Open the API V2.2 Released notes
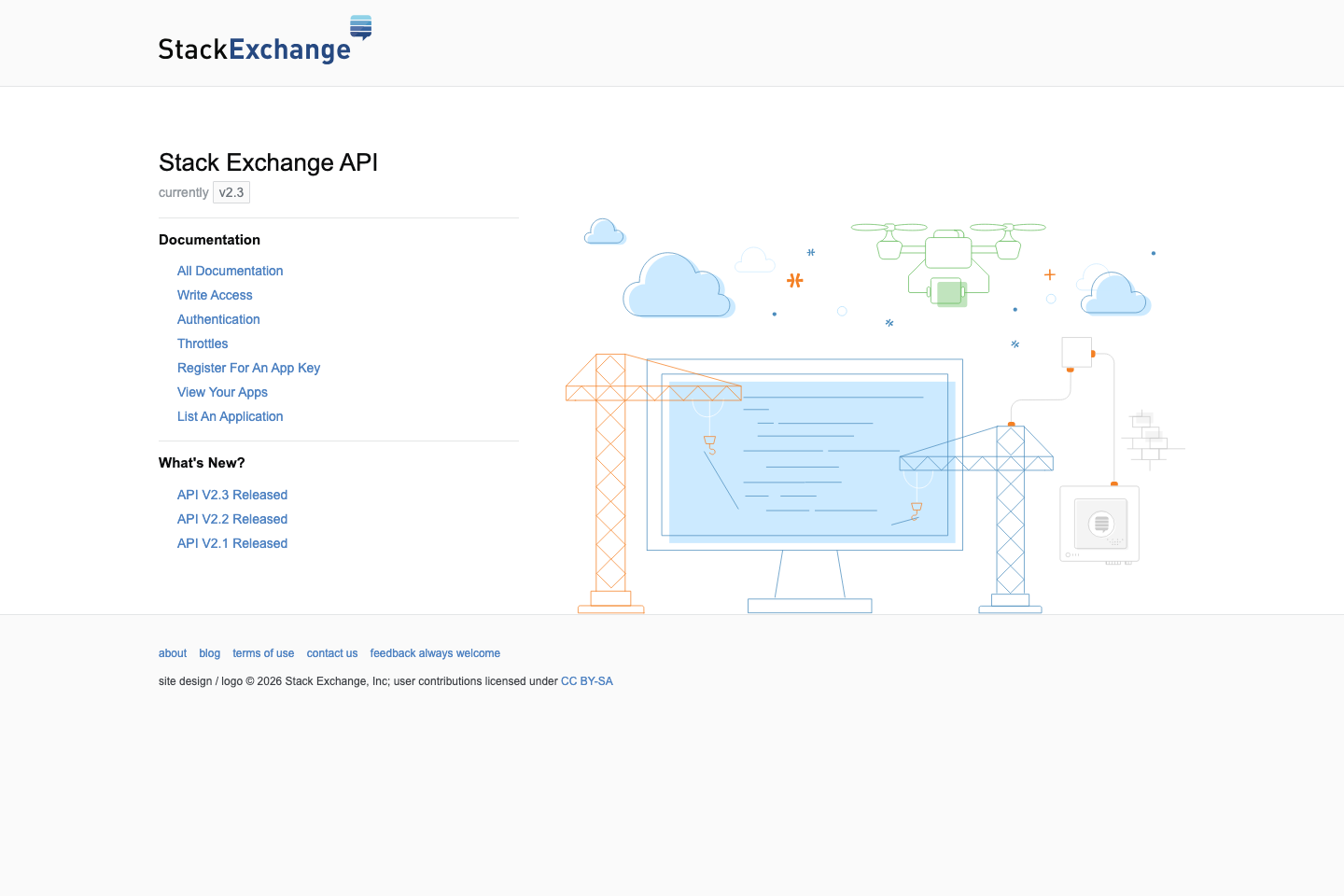 pyautogui.click(x=231, y=519)
